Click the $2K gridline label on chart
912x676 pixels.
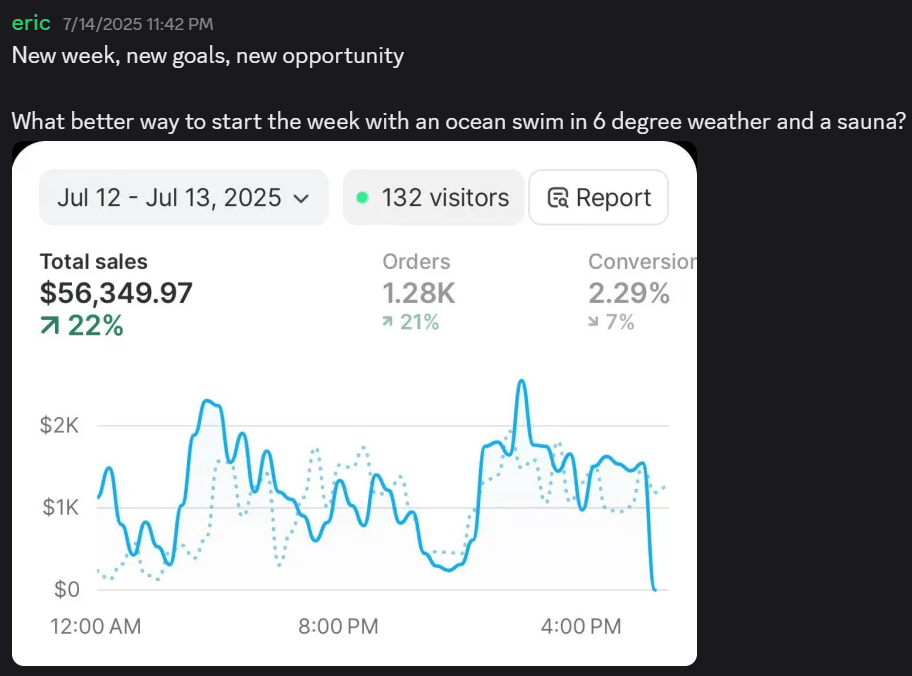point(60,425)
